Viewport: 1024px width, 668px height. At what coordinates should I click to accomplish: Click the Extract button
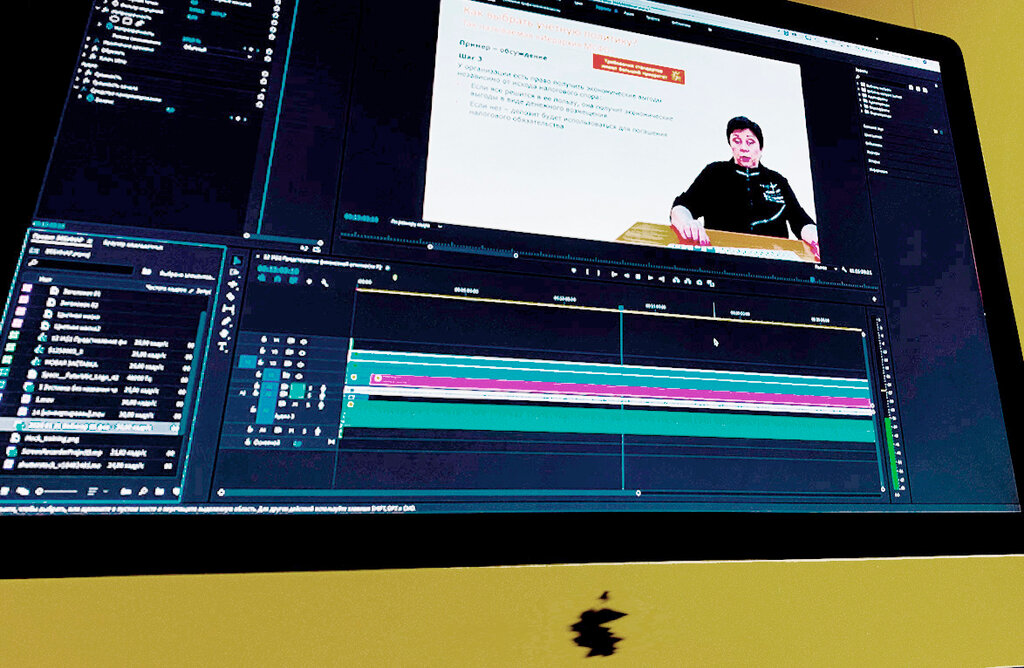click(x=688, y=281)
